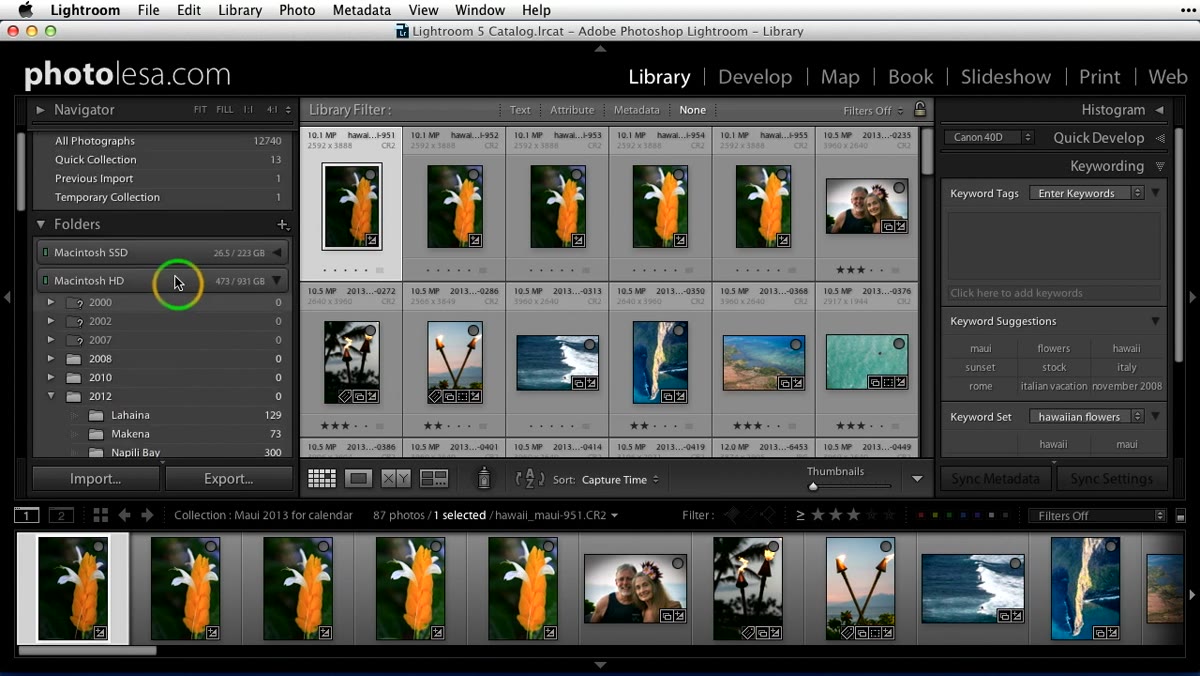Open the Filters Off dropdown in filmstrip
1200x676 pixels.
coord(1097,516)
